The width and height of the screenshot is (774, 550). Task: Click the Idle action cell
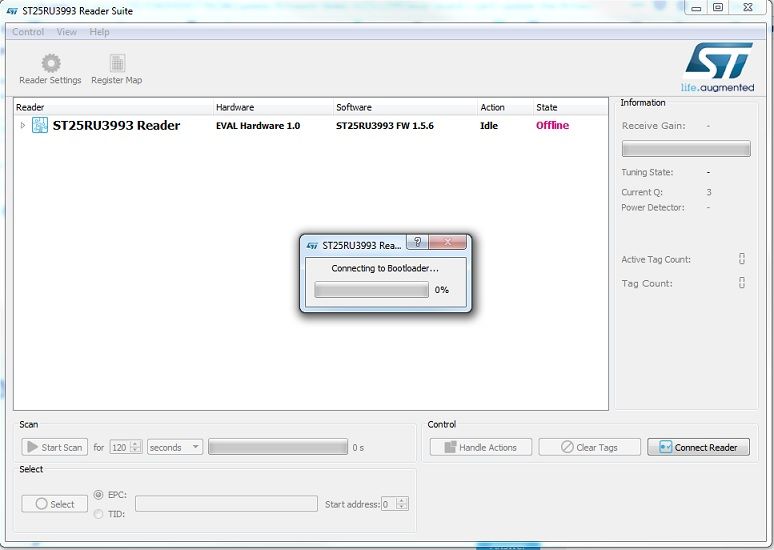tap(489, 126)
